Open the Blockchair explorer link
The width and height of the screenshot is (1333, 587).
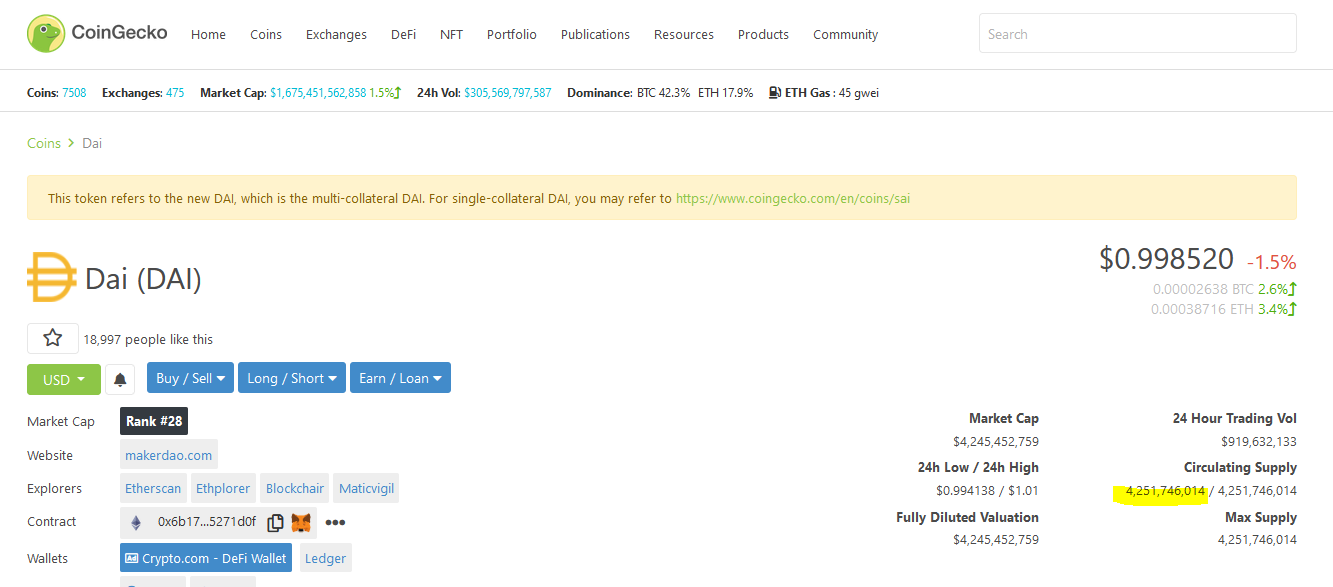tap(295, 488)
